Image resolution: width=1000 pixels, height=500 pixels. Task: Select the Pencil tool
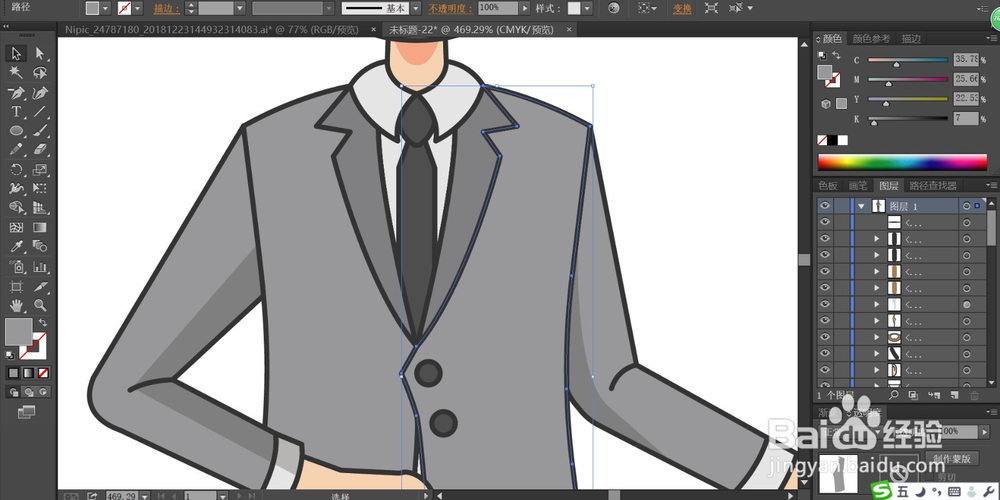coord(16,150)
